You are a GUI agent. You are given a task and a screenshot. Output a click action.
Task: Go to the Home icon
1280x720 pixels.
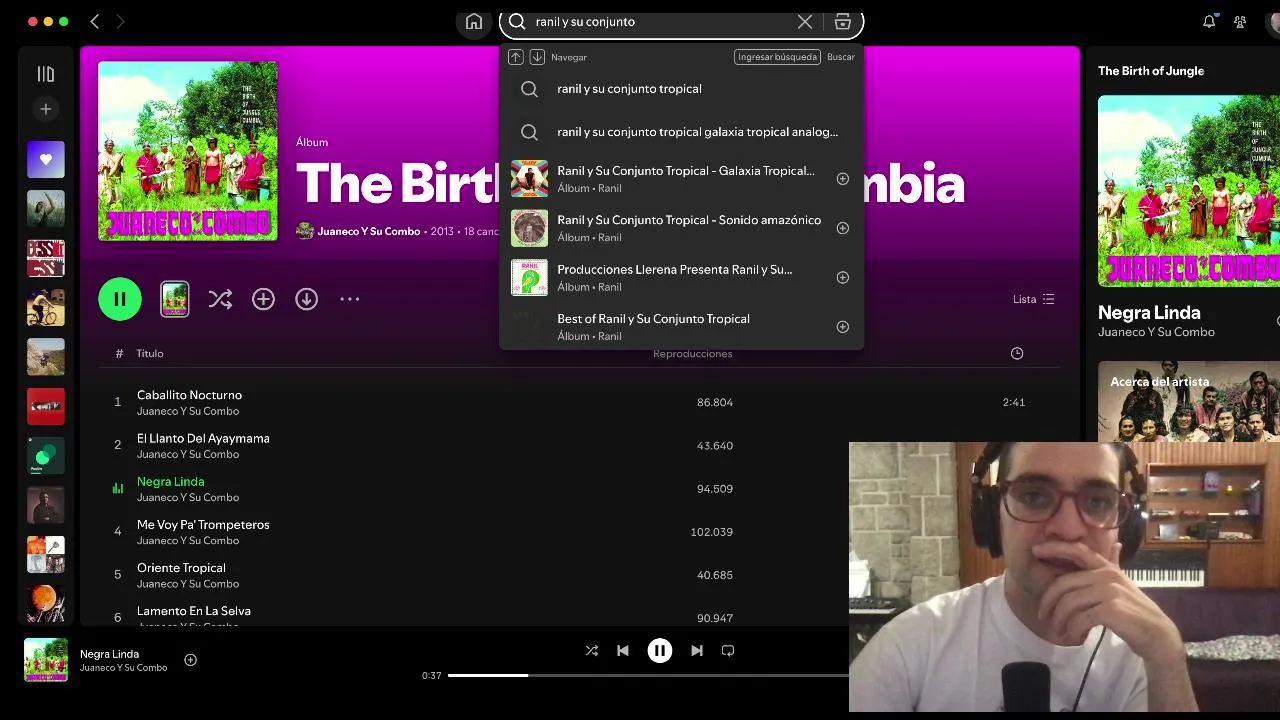(x=474, y=21)
